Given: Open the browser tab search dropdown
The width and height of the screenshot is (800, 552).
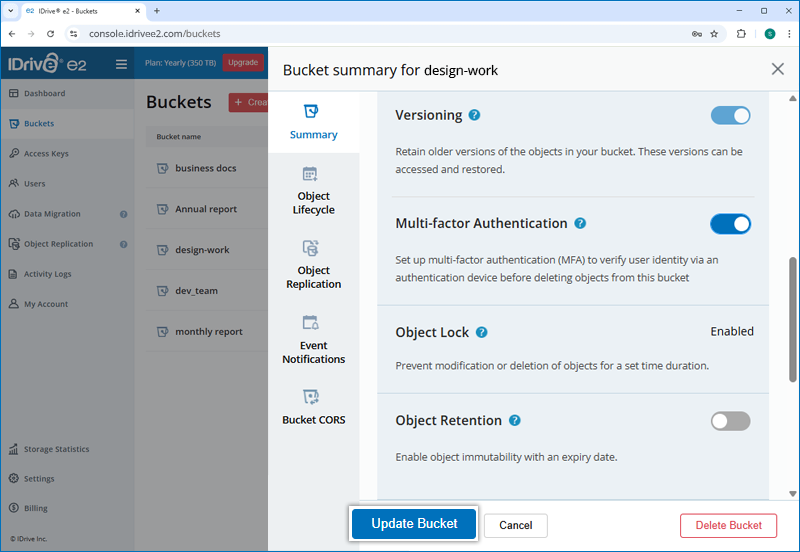Looking at the screenshot, I should click(10, 10).
